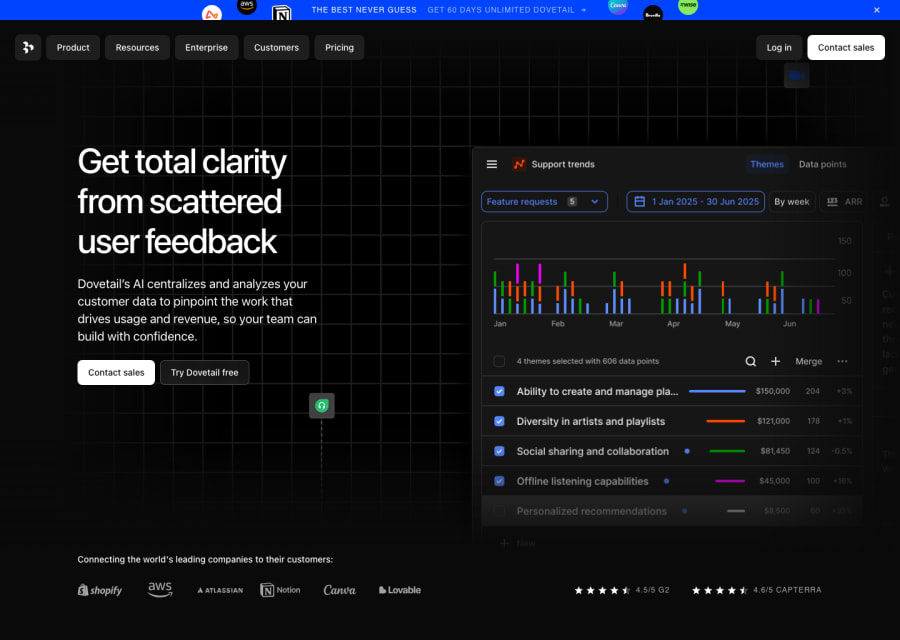The height and width of the screenshot is (640, 900).
Task: Toggle the 4 themes selected master checkbox
Action: (x=499, y=361)
